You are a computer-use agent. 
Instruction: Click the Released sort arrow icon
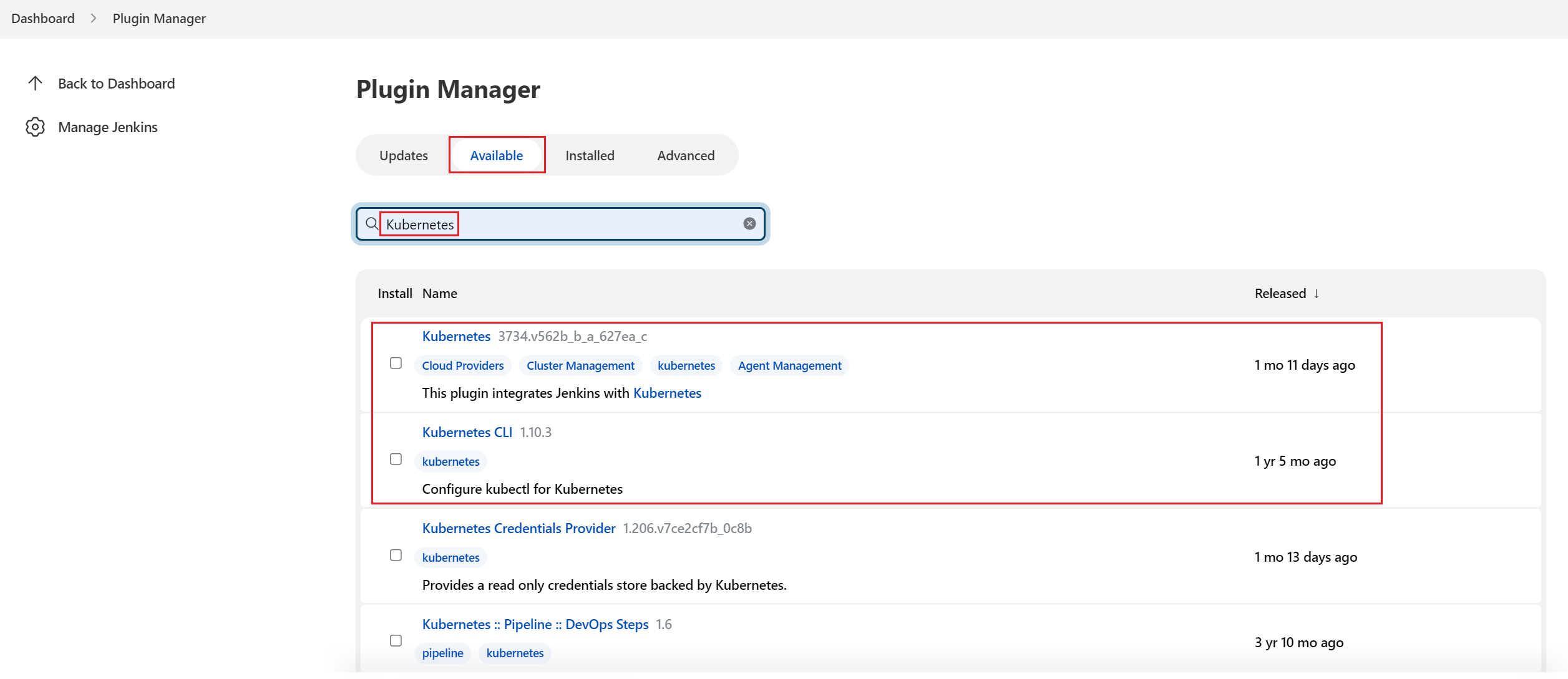point(1317,294)
